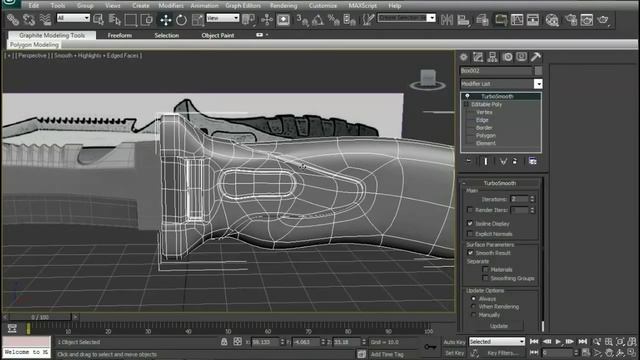Activate Select and Move tool
640x360 pixels.
pyautogui.click(x=165, y=19)
